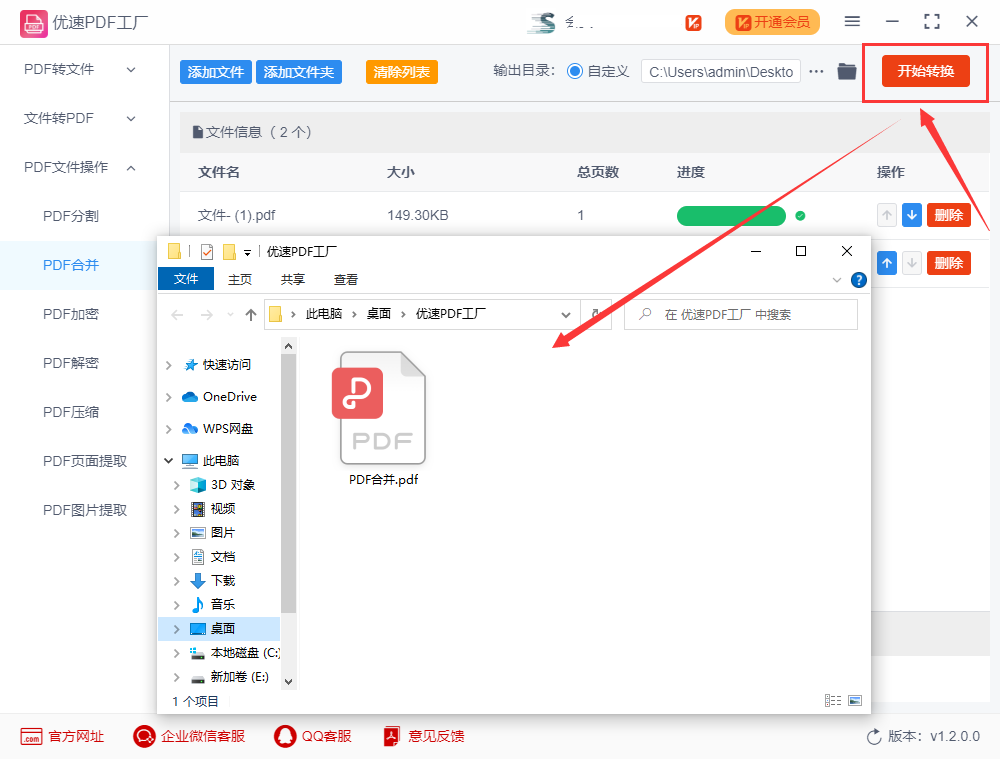Go forward in Explorer navigation
The image size is (1000, 760).
[x=207, y=315]
